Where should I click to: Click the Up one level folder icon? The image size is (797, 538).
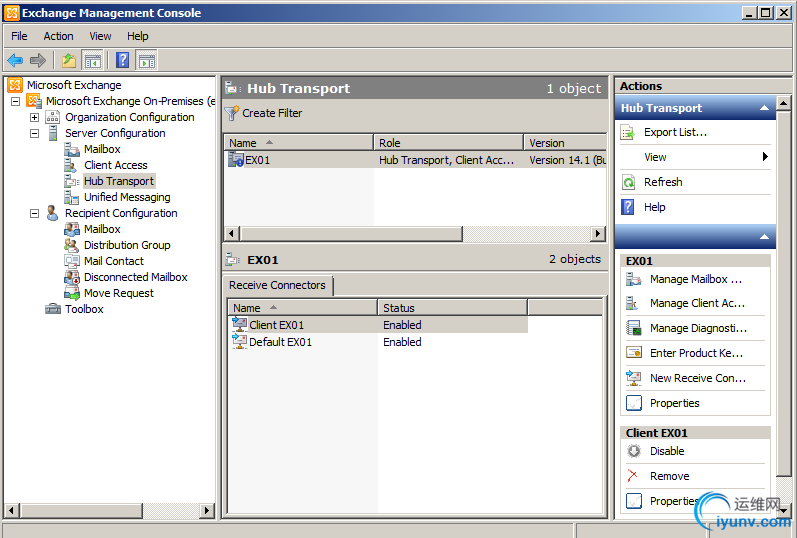click(x=69, y=61)
